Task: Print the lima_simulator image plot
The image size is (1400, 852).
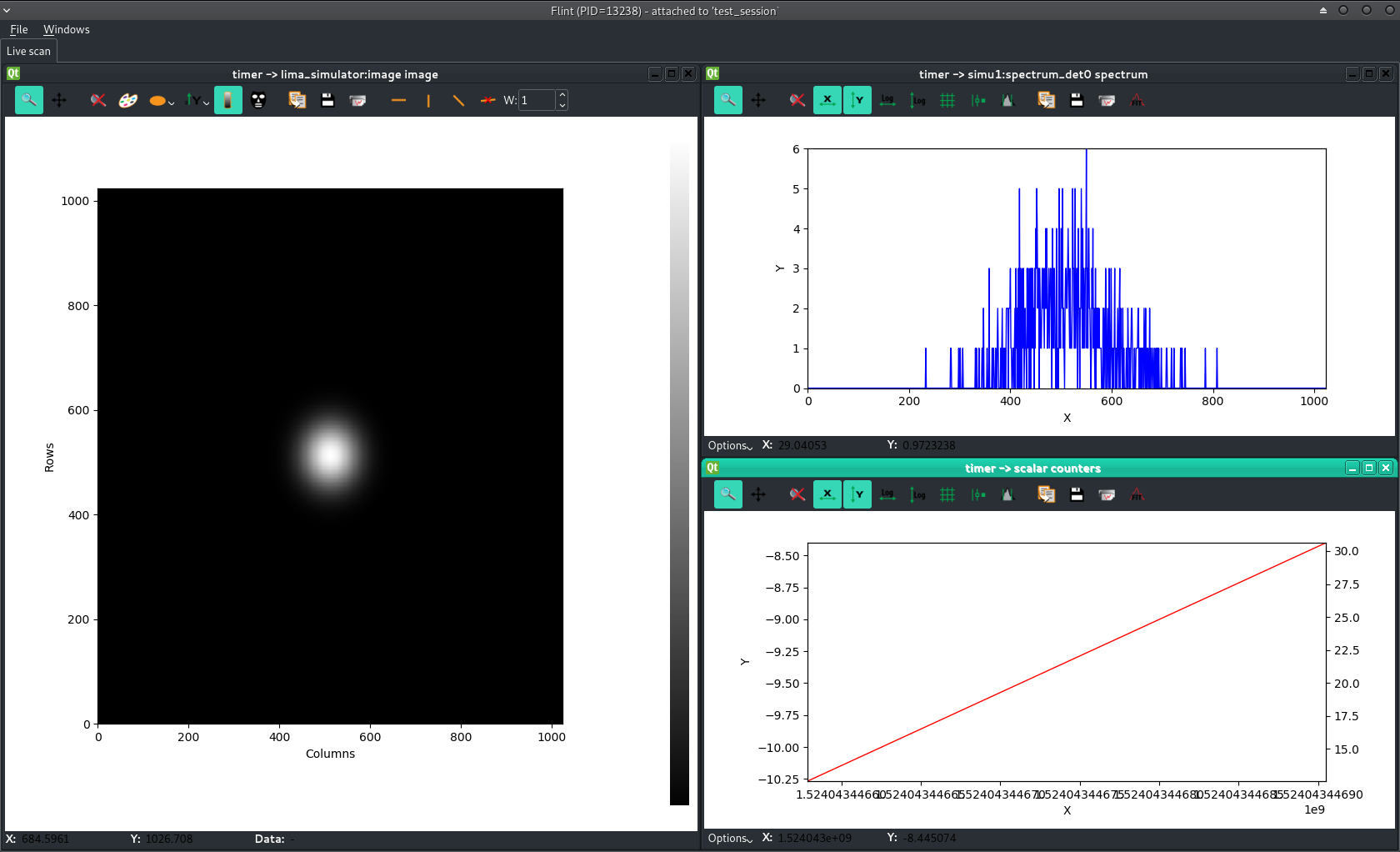Action: [x=358, y=100]
